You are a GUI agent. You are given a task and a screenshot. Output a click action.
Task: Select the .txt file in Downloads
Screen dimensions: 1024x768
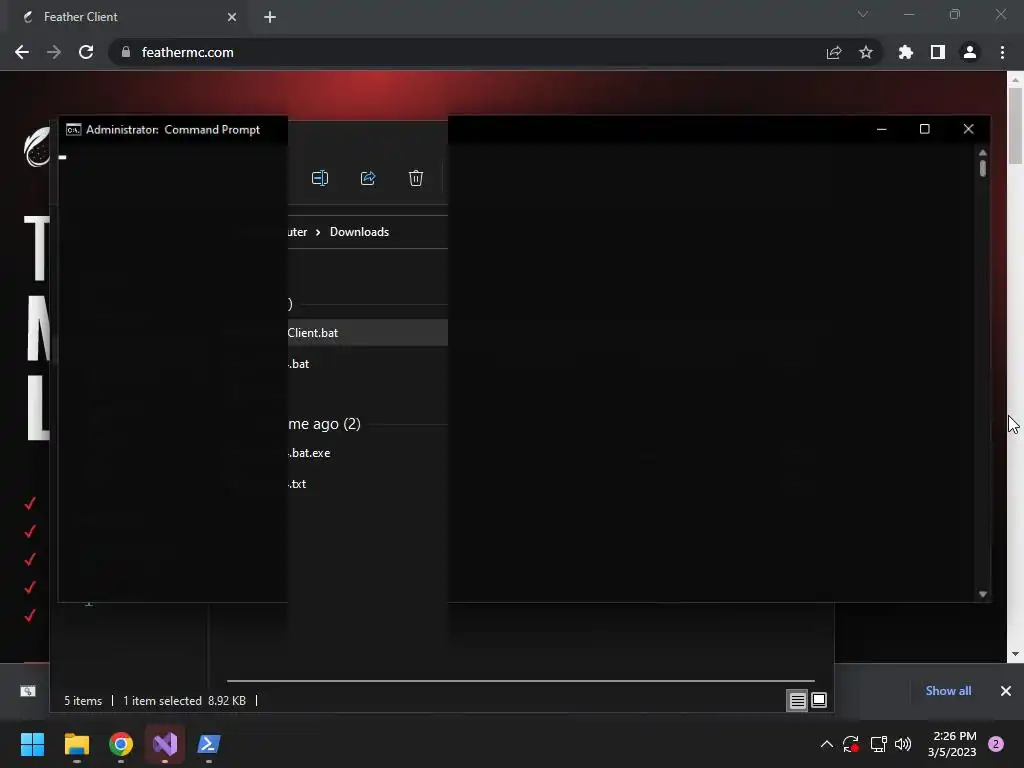click(x=297, y=484)
